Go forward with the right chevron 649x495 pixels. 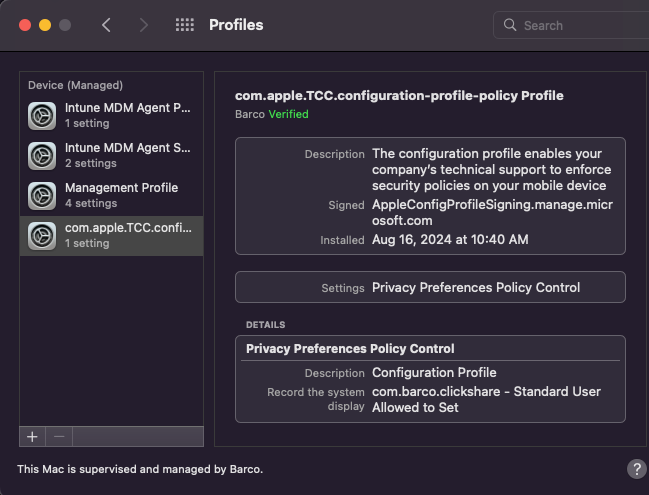[143, 25]
